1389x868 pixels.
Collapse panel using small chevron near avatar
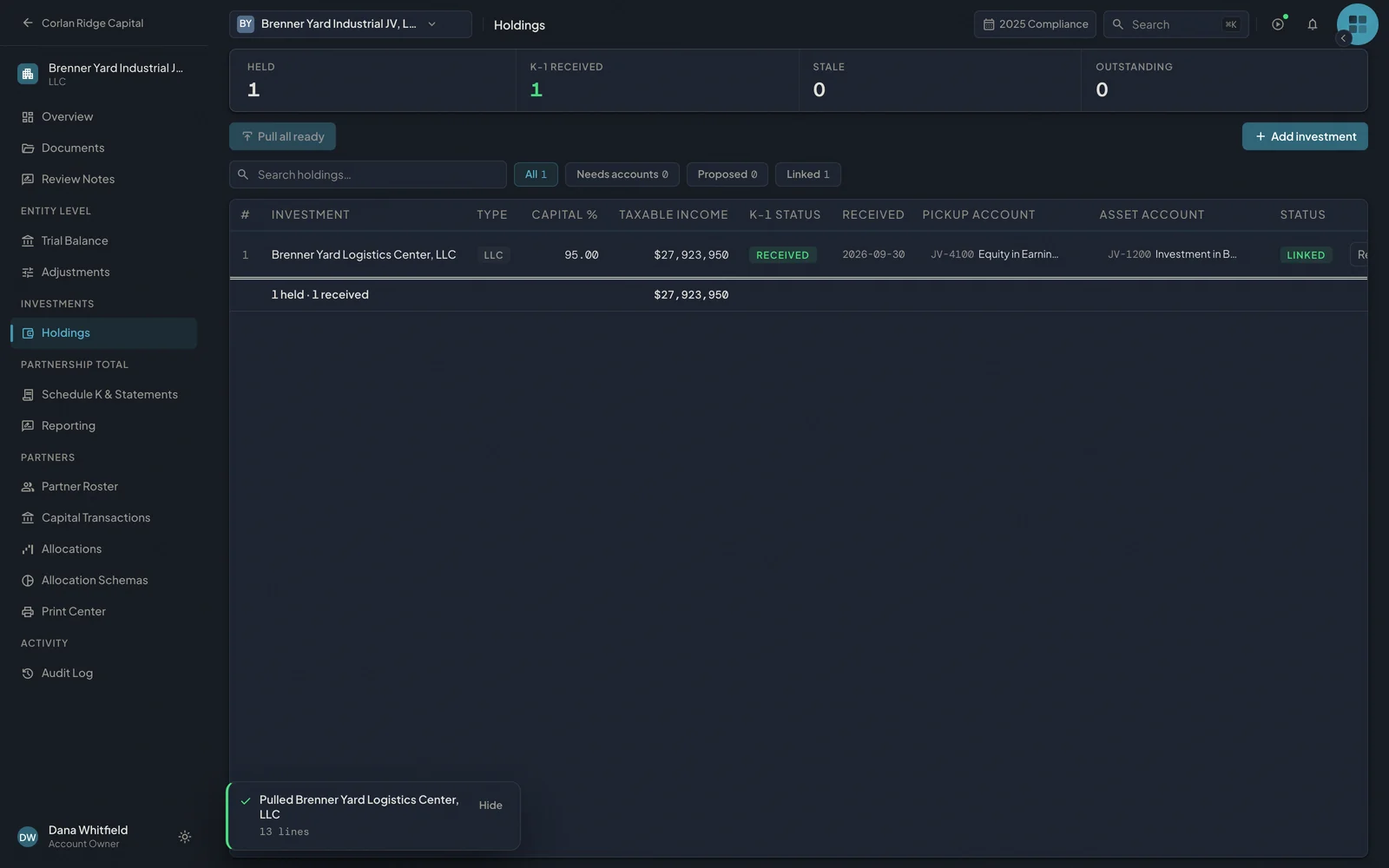coord(1343,38)
